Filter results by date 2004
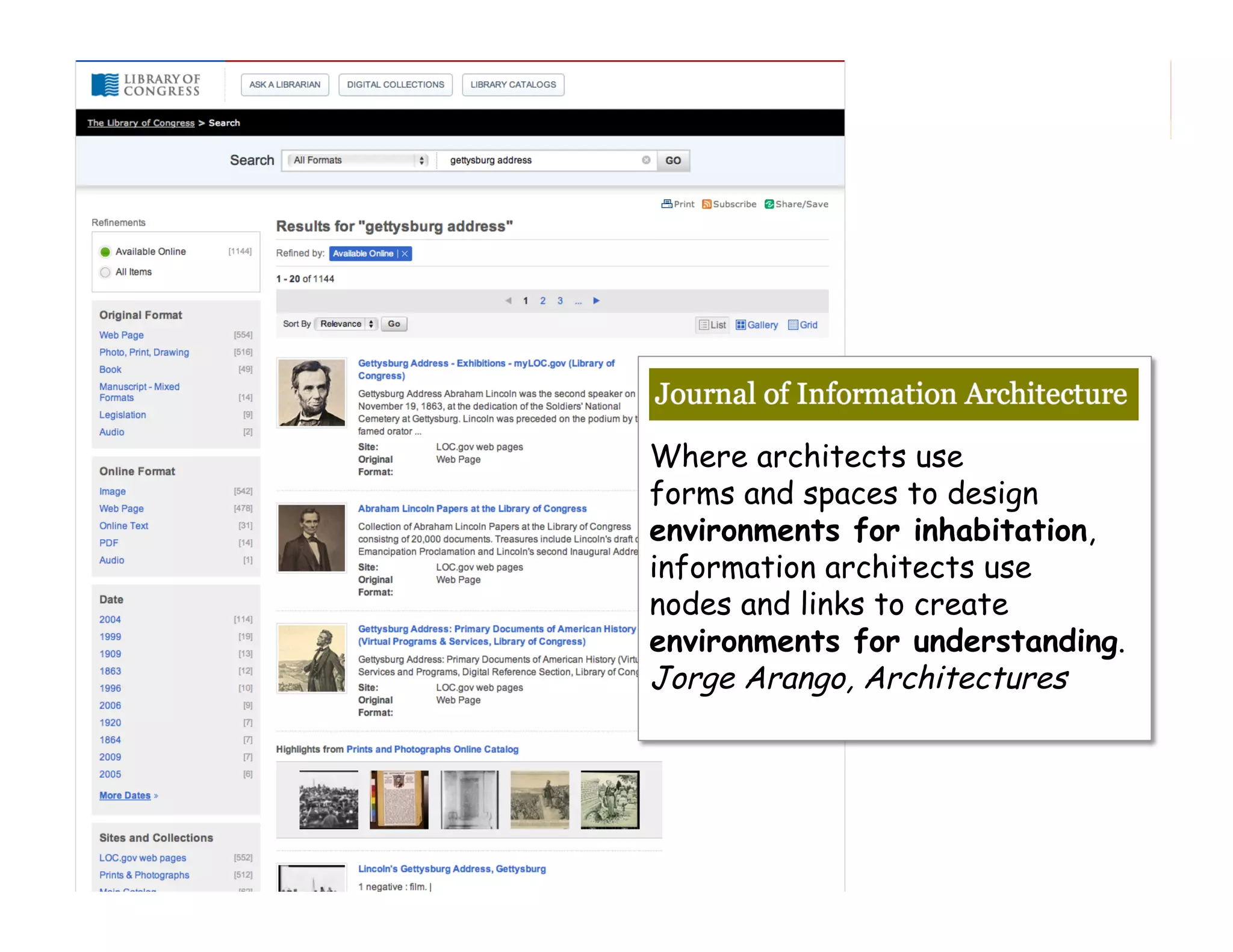Image resolution: width=1233 pixels, height=952 pixels. [x=110, y=620]
